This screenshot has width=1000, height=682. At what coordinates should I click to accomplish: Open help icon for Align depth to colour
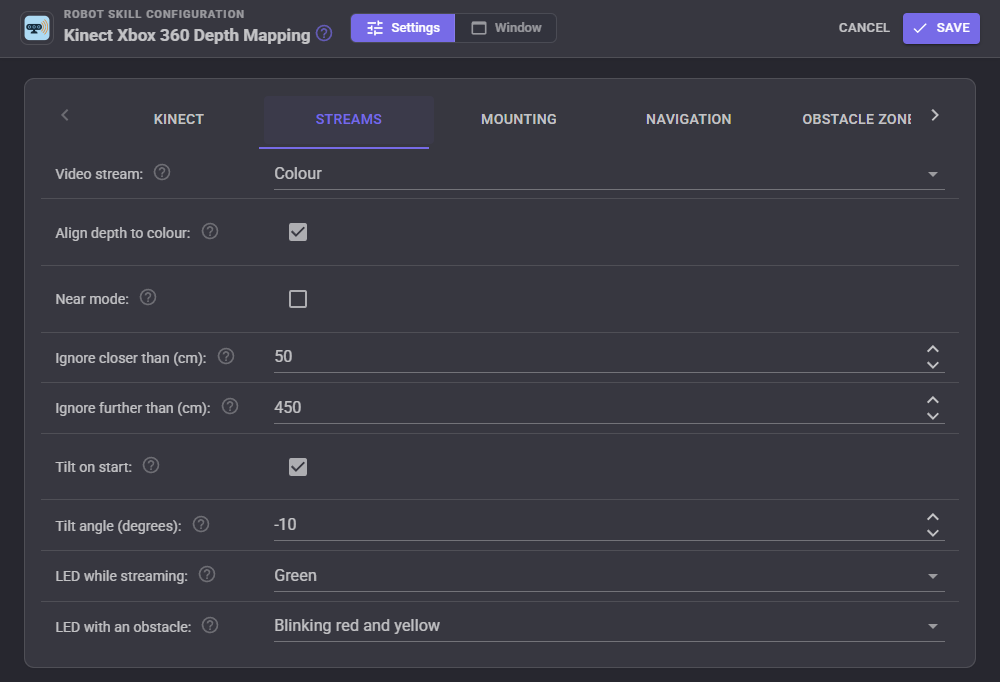tap(210, 232)
